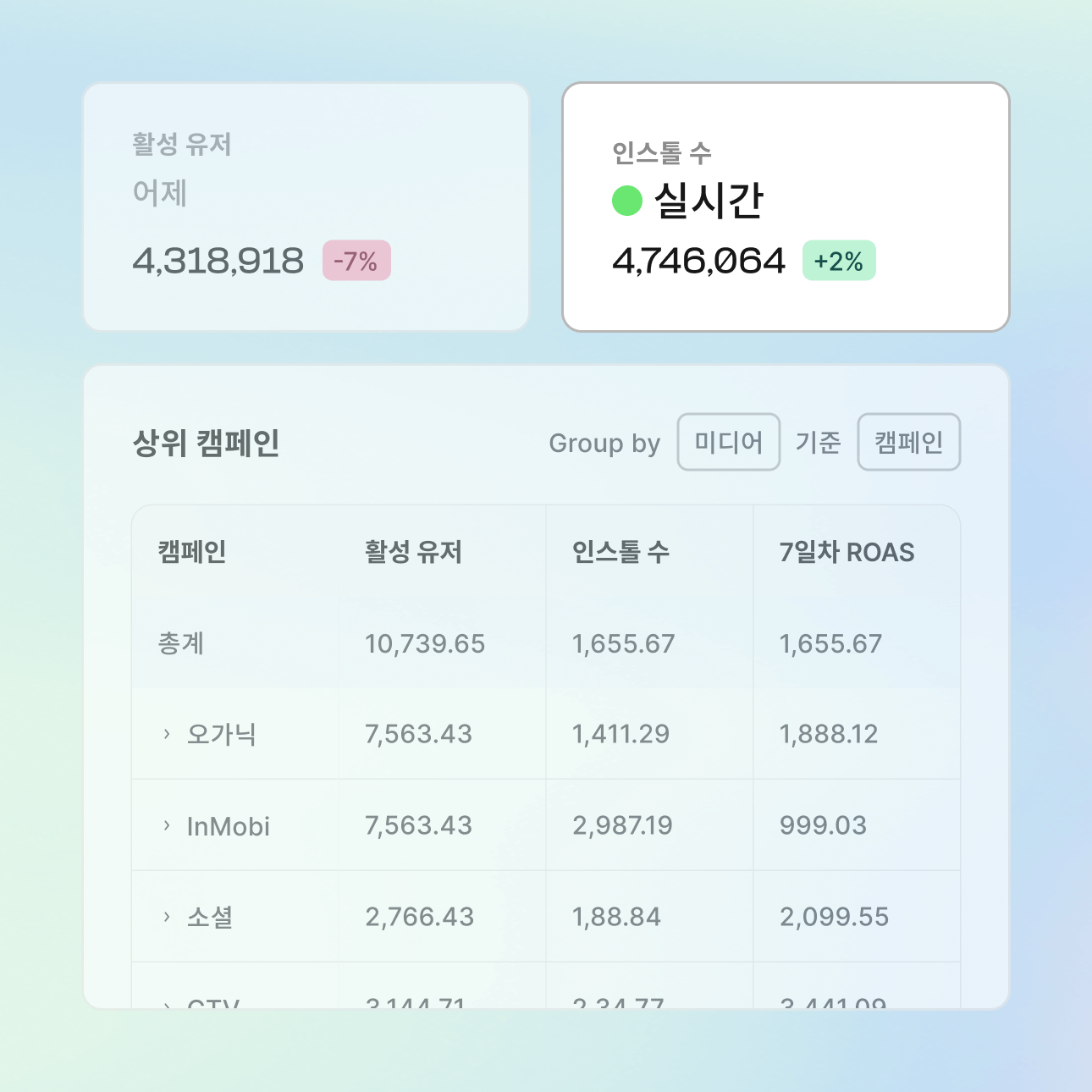The height and width of the screenshot is (1092, 1092).
Task: Click the InMobi row label
Action: [x=229, y=826]
